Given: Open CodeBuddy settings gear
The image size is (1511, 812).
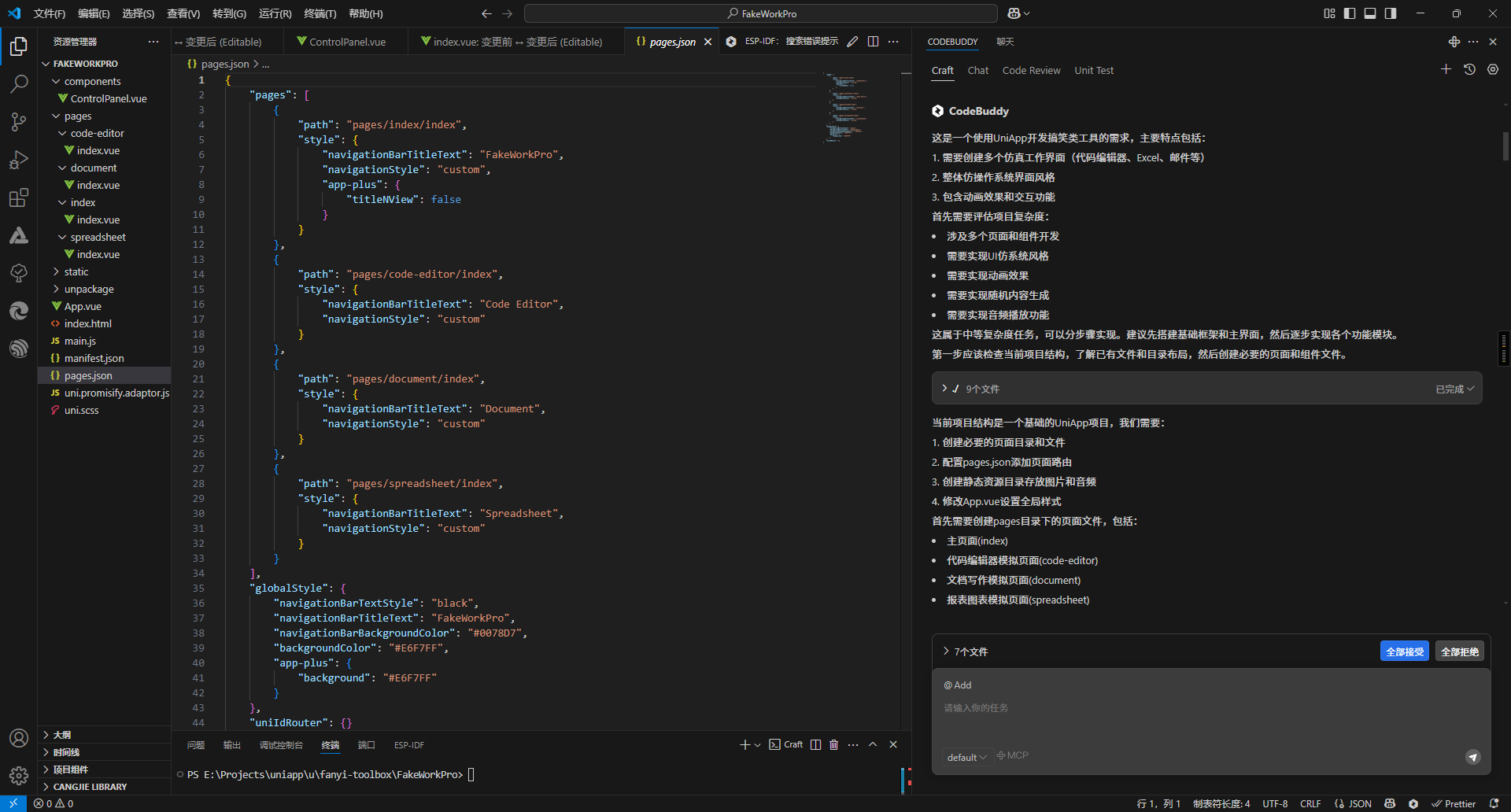Looking at the screenshot, I should click(x=1493, y=69).
